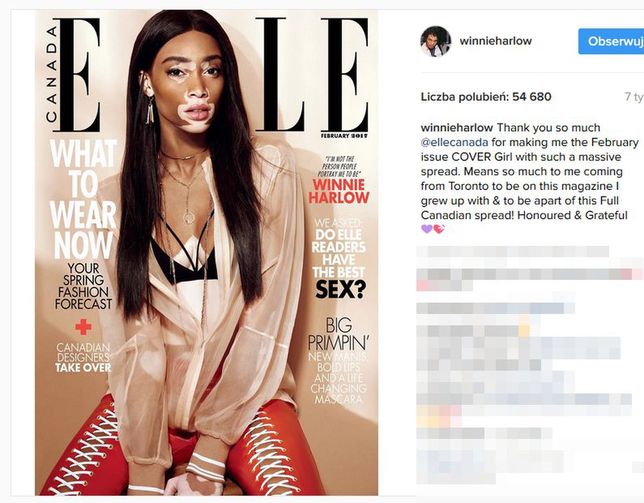The width and height of the screenshot is (644, 503).
Task: View likes via Liczba polubień: 54 680
Action: click(486, 96)
